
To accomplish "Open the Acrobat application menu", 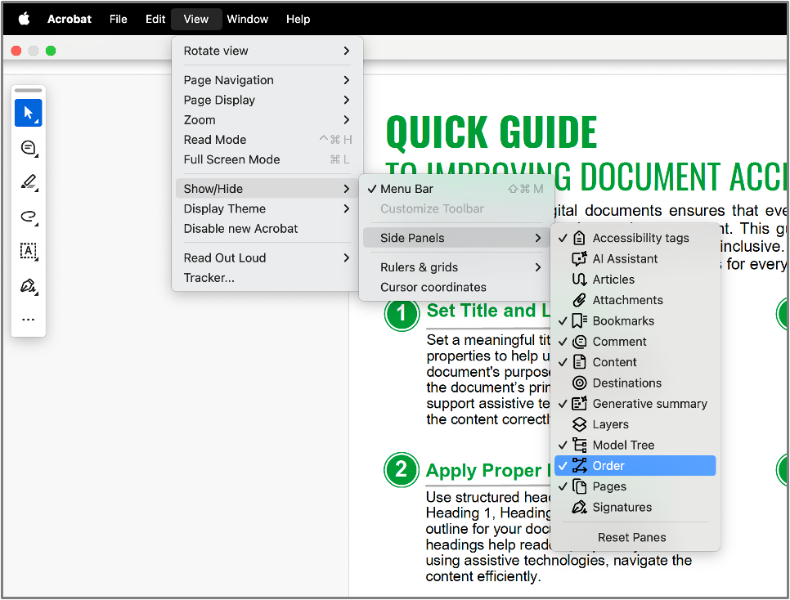I will click(70, 19).
